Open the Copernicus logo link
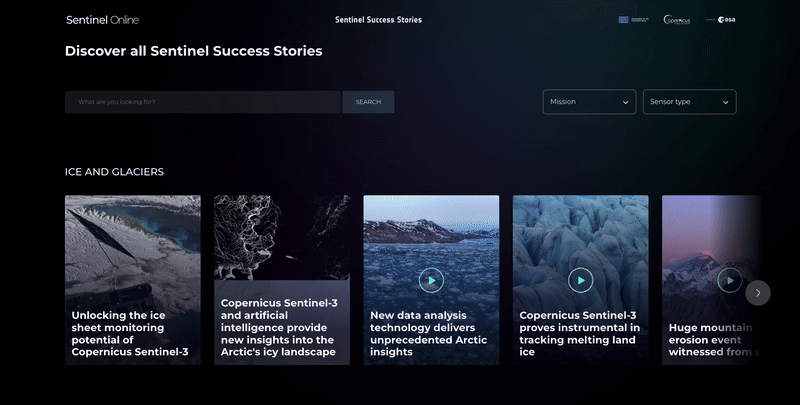800x405 pixels. click(x=677, y=20)
